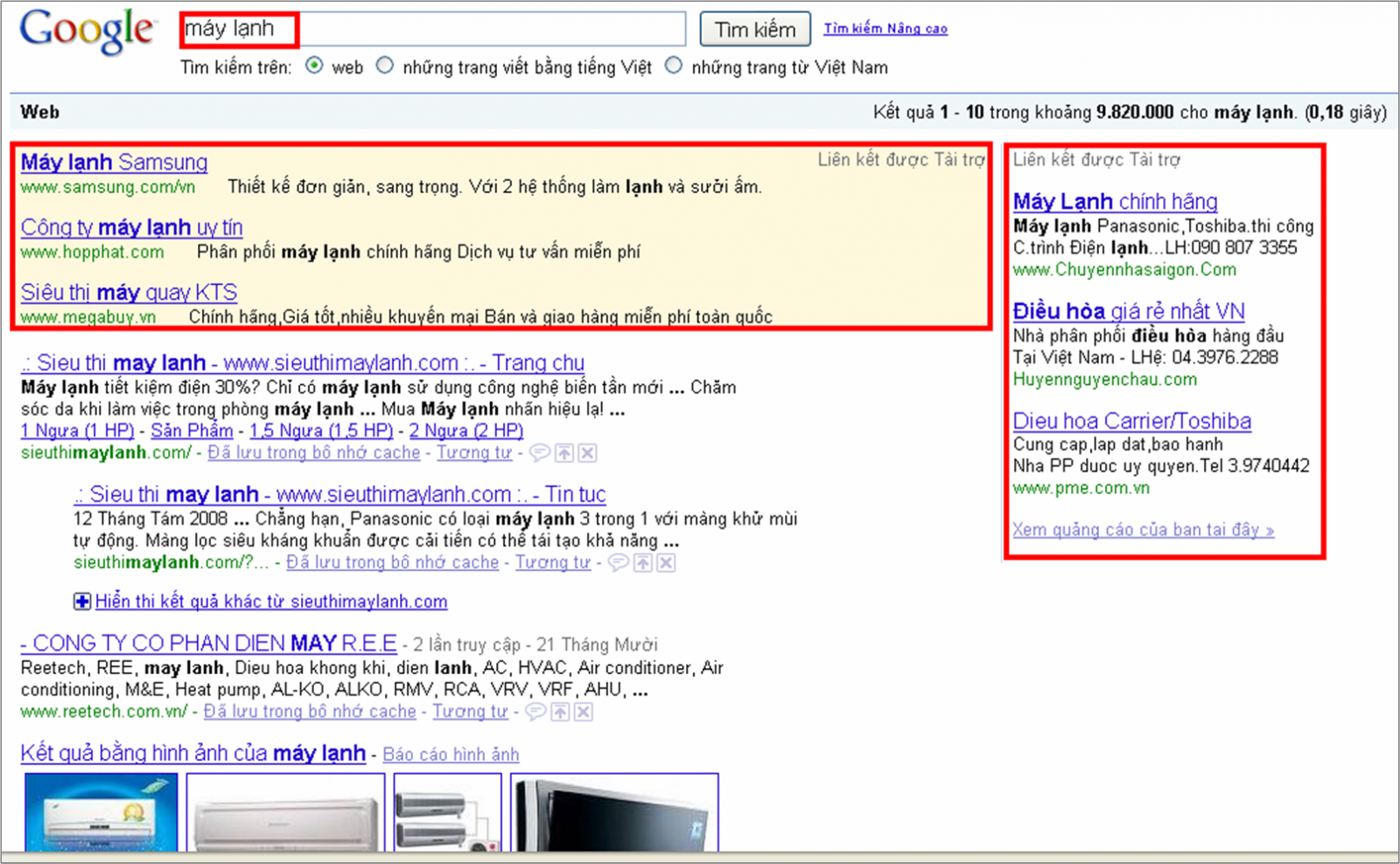The width and height of the screenshot is (1400, 864).
Task: Open 'Sieu thi may lanh - Tin tuc' result
Action: click(x=339, y=495)
